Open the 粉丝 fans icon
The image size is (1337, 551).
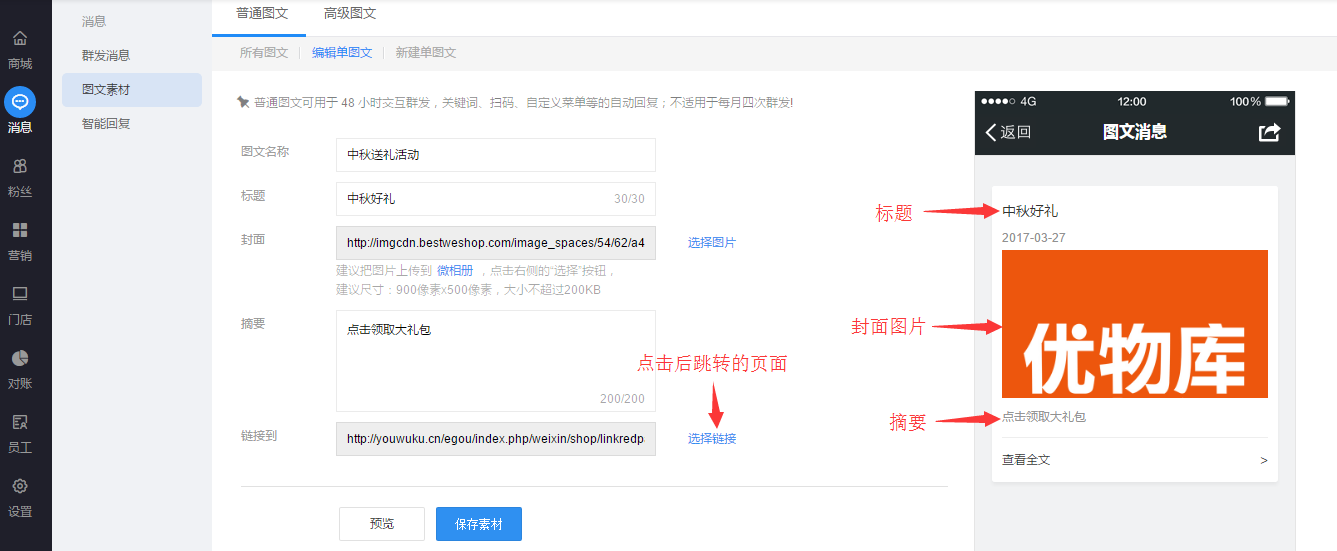tap(20, 166)
